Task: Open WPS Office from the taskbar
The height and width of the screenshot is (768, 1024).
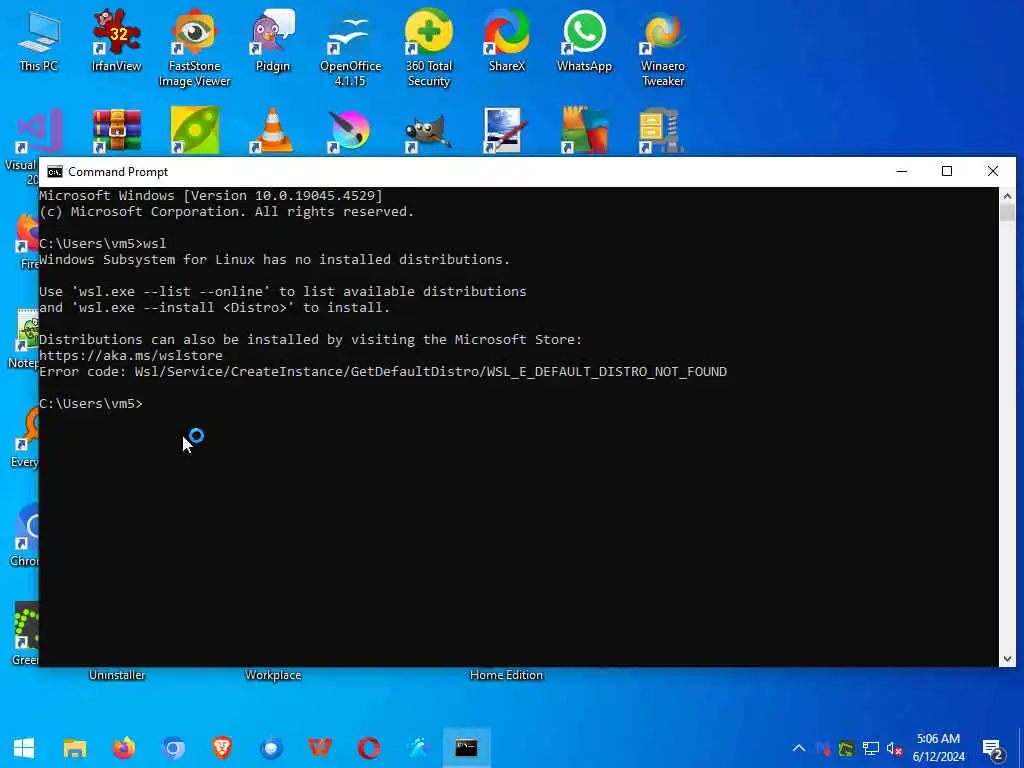Action: 320,748
